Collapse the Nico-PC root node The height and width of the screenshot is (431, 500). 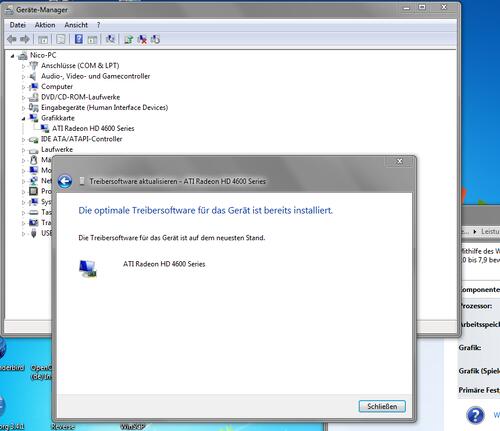[x=12, y=56]
